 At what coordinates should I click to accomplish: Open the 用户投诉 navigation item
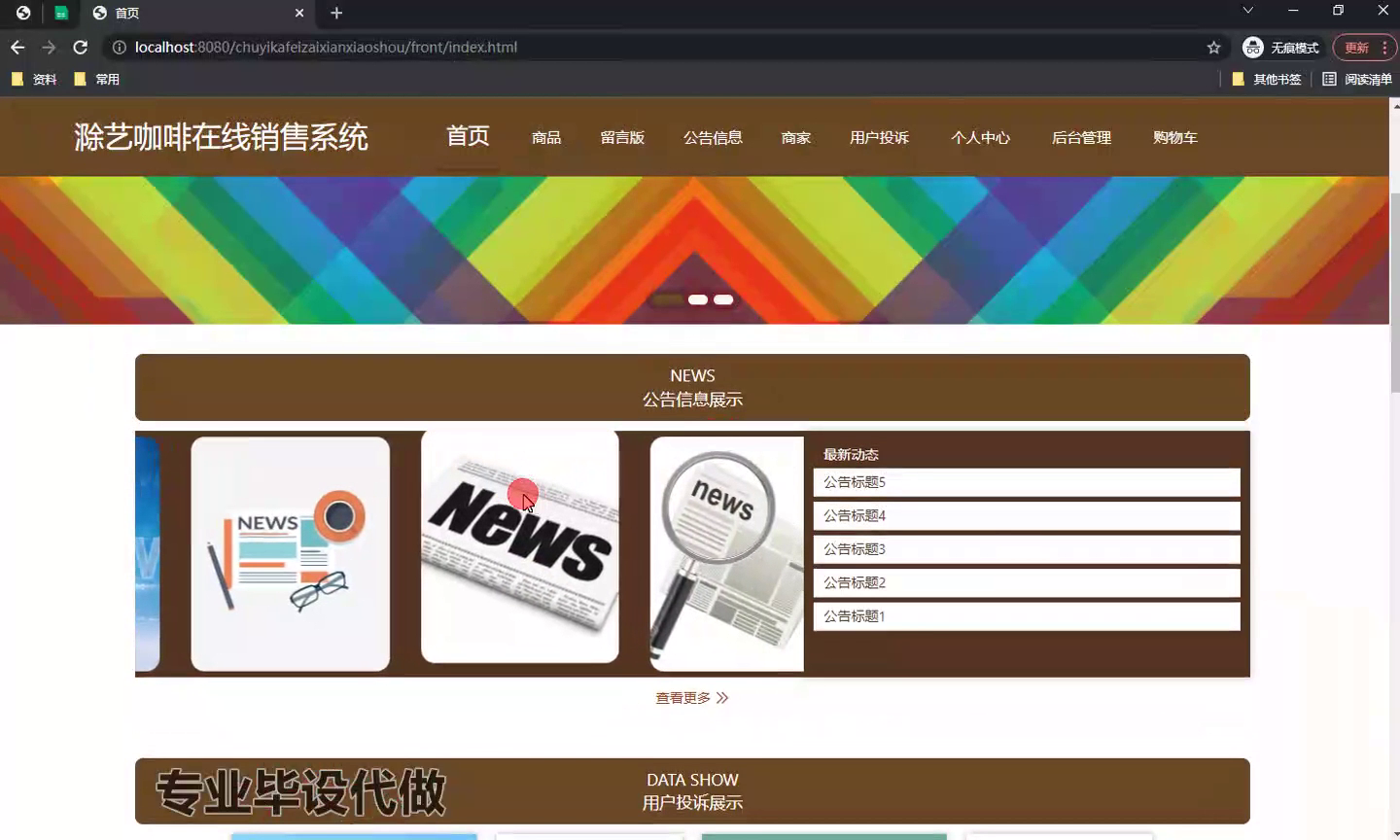[879, 137]
